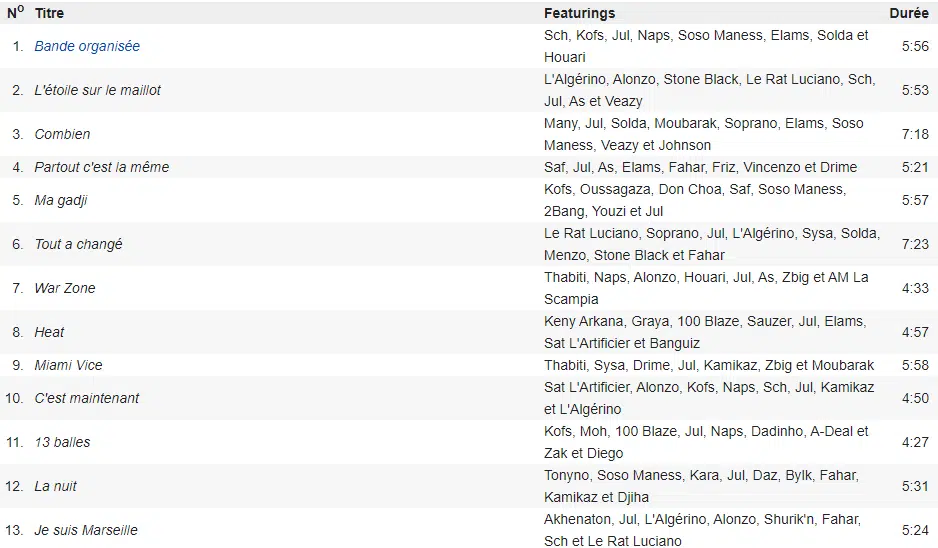938x548 pixels.
Task: Click the "Durée" column header
Action: coord(909,13)
